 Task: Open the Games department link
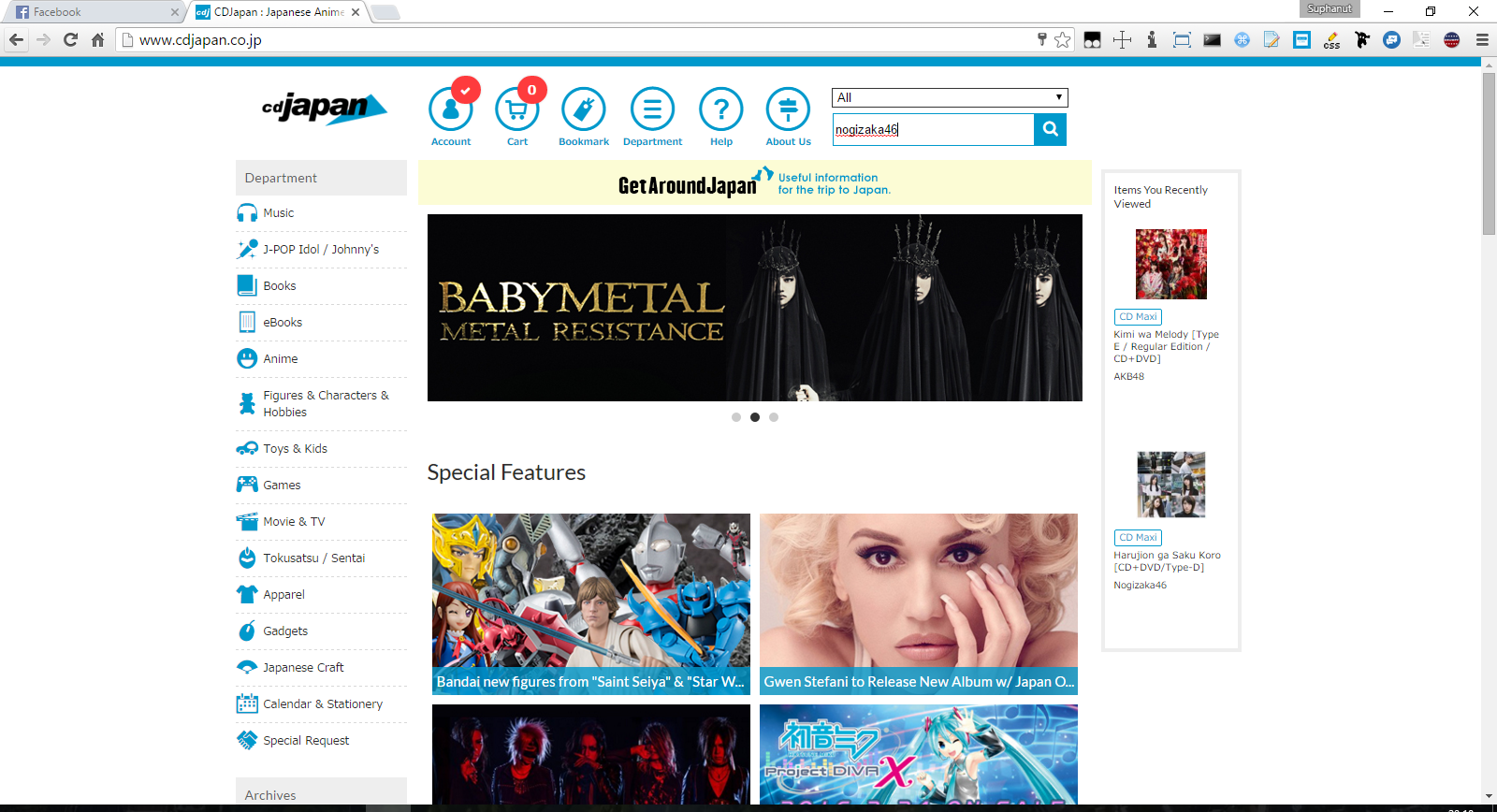pyautogui.click(x=282, y=485)
